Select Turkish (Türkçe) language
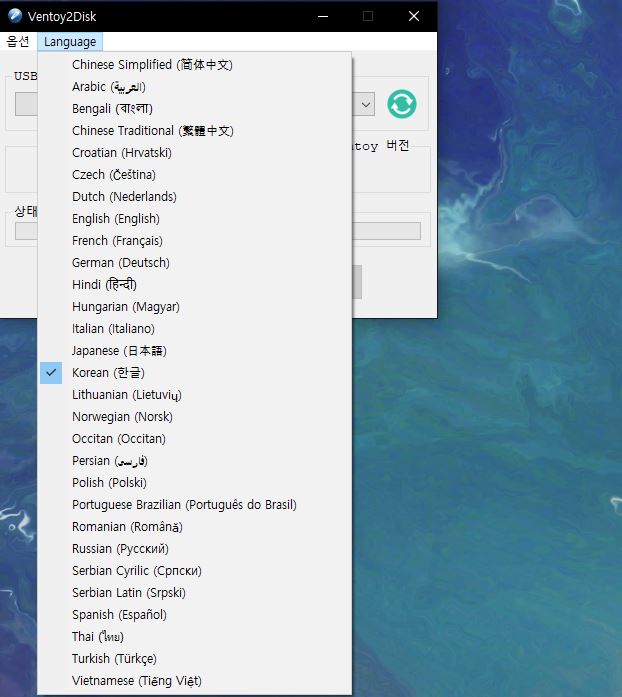 pos(195,659)
